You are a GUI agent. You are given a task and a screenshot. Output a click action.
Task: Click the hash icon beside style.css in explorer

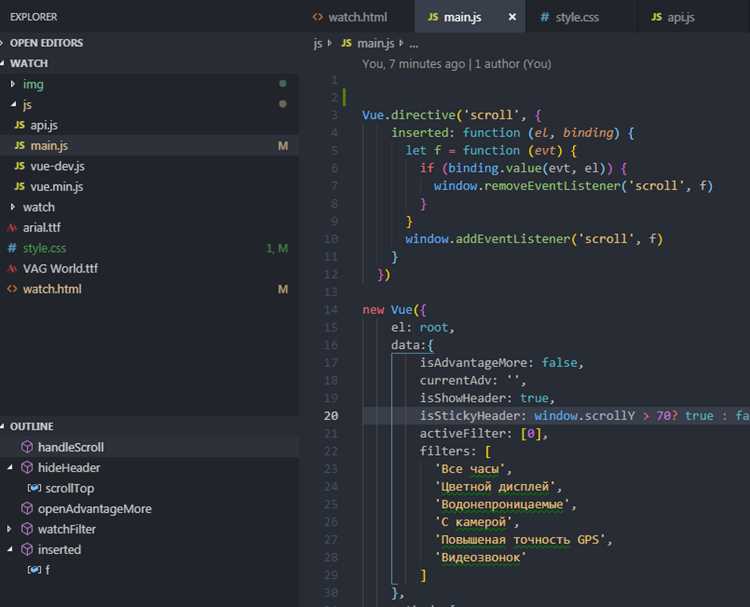point(12,248)
